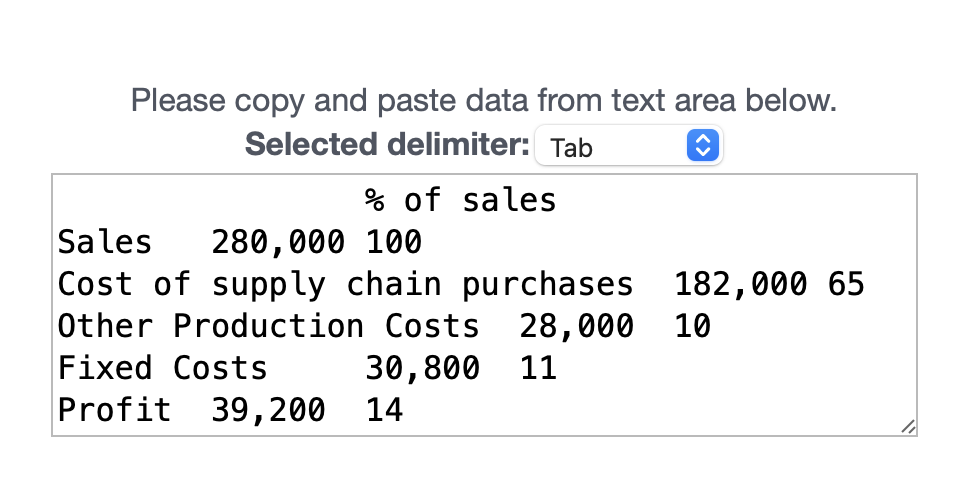Click the value 30,800 in text area
The image size is (973, 496).
tap(422, 369)
